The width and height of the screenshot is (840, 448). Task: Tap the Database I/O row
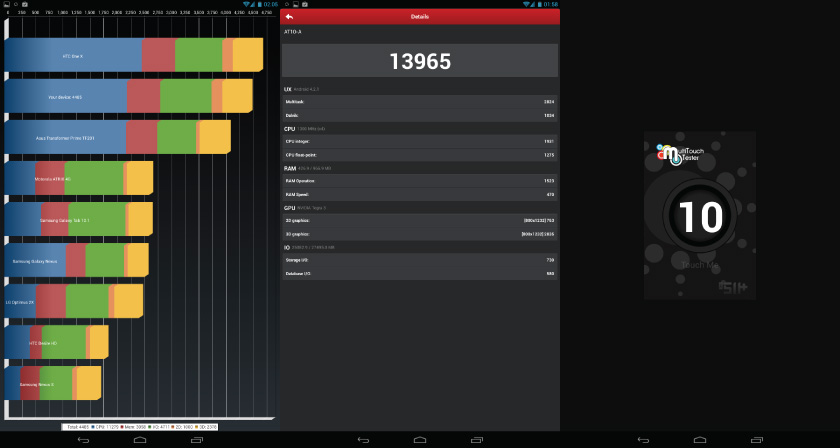point(420,273)
